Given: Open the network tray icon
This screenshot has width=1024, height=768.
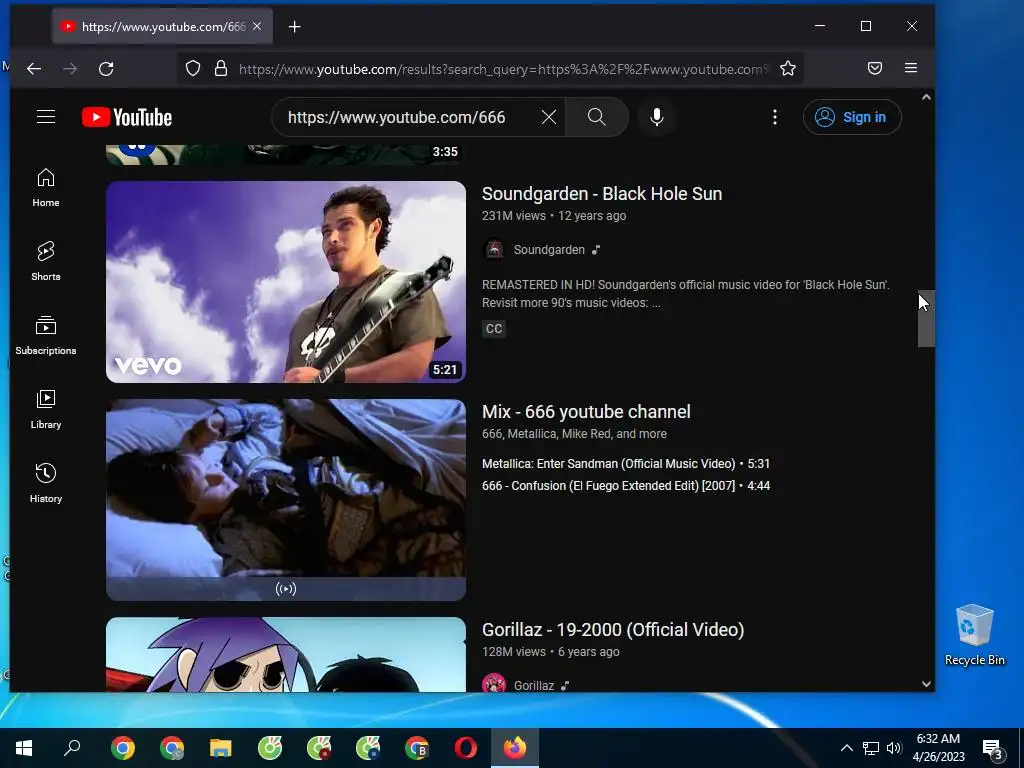Looking at the screenshot, I should 871,748.
